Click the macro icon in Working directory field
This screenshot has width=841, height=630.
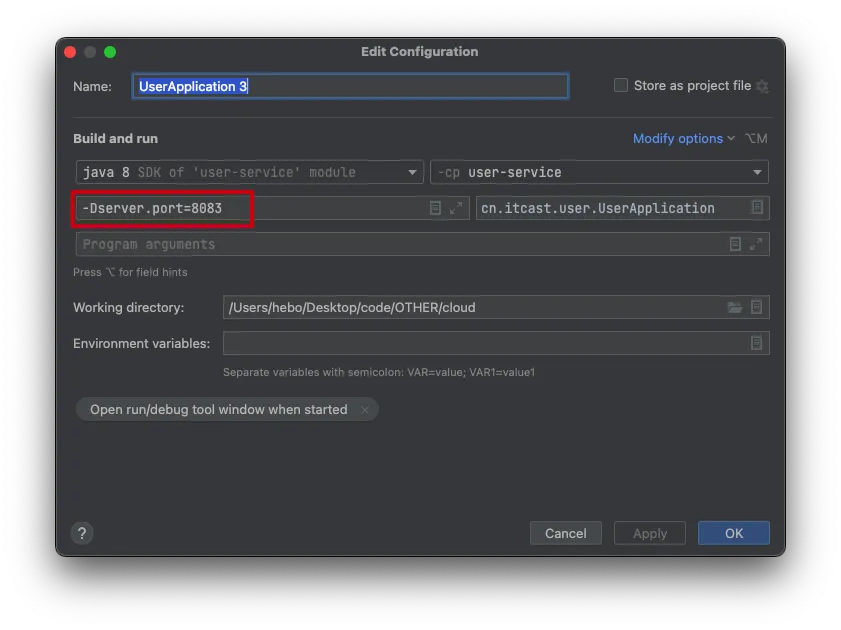[756, 307]
